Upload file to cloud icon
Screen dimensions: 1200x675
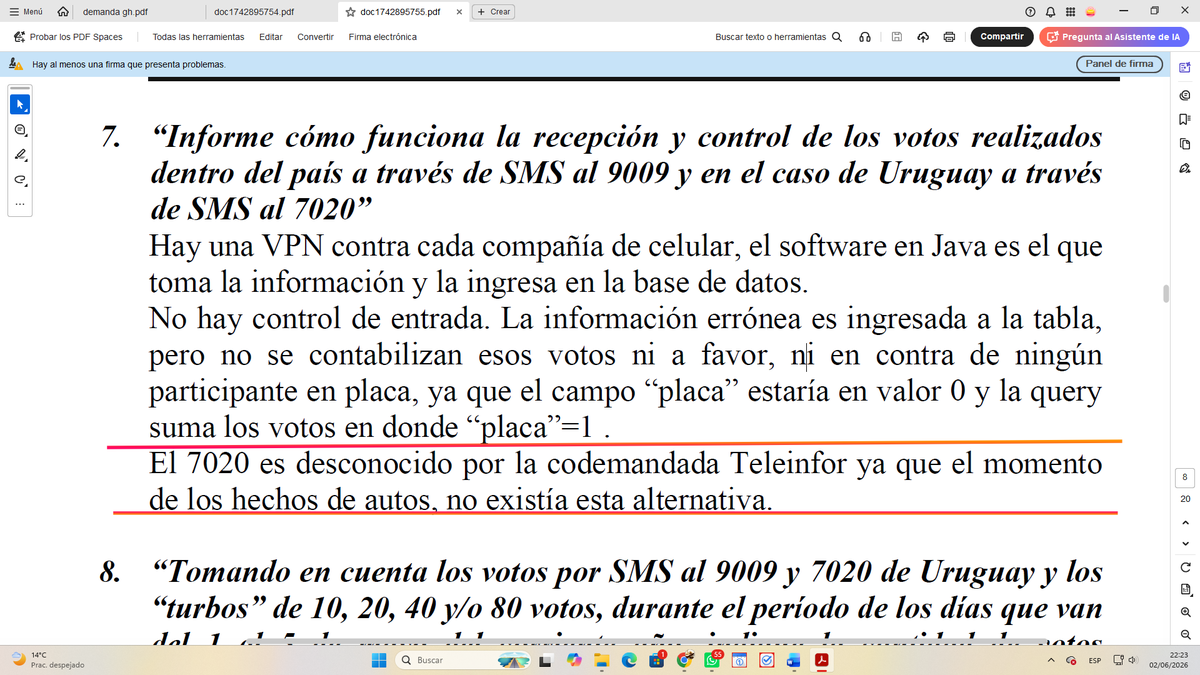pyautogui.click(x=922, y=37)
